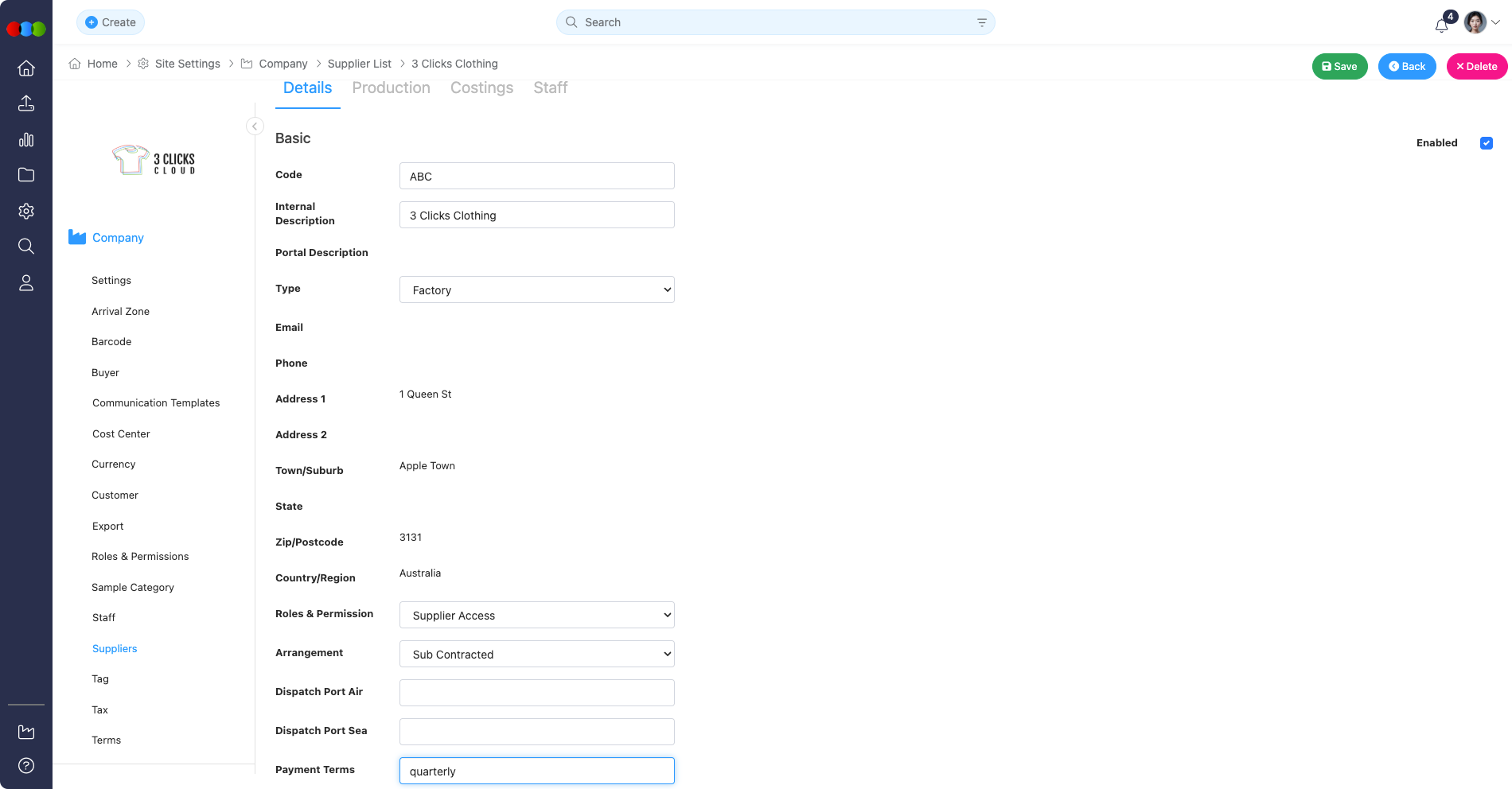The width and height of the screenshot is (1512, 789).
Task: Go to Supplier List breadcrumb
Action: pos(359,64)
